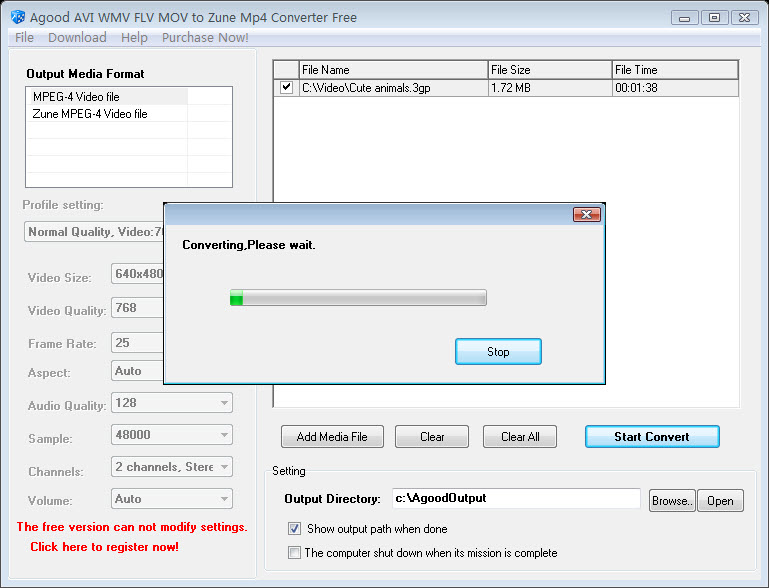Click the Output Directory path field
Screen dimensions: 769x588
point(516,498)
